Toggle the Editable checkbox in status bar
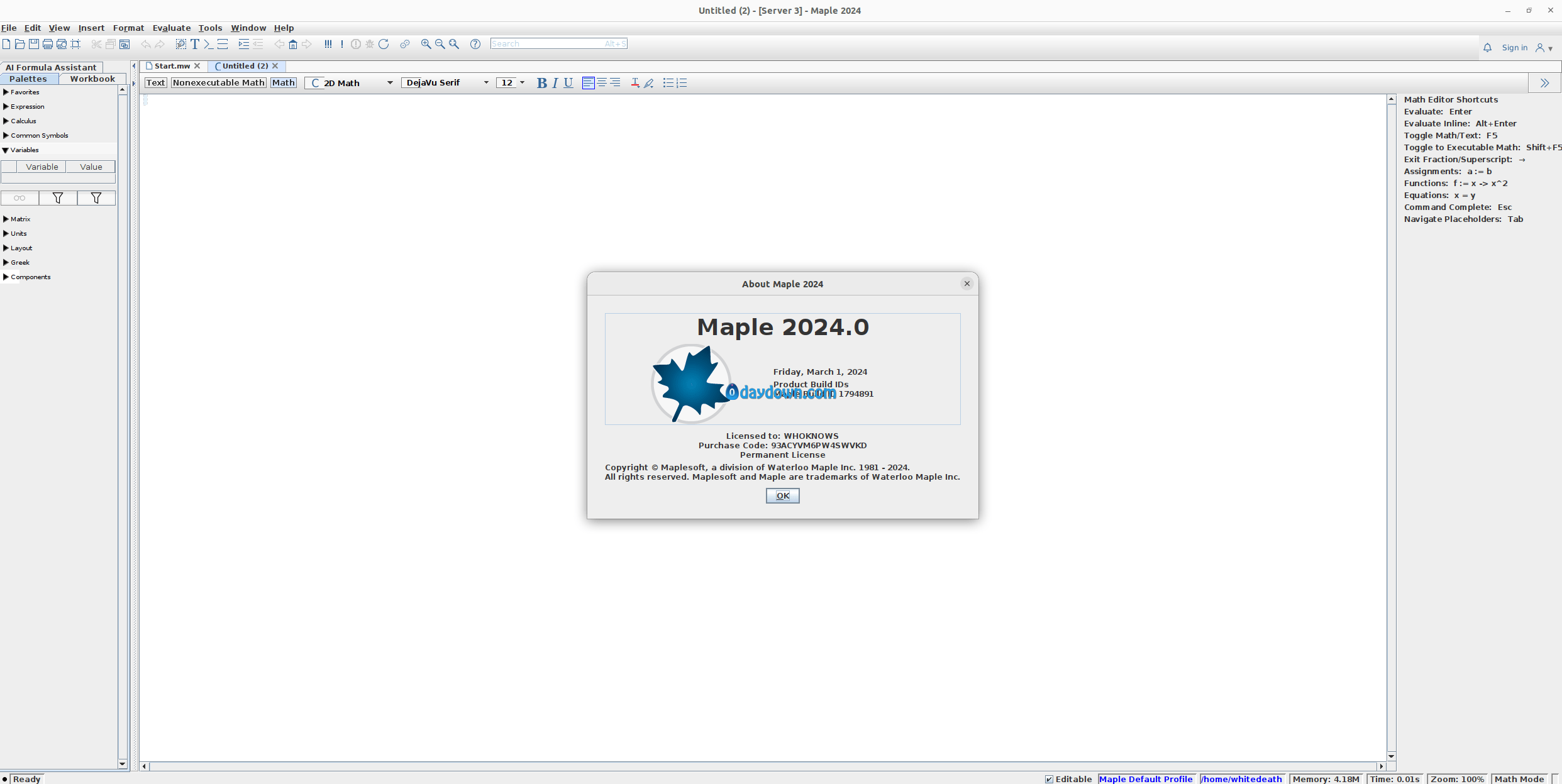Viewport: 1562px width, 784px height. coord(1049,779)
